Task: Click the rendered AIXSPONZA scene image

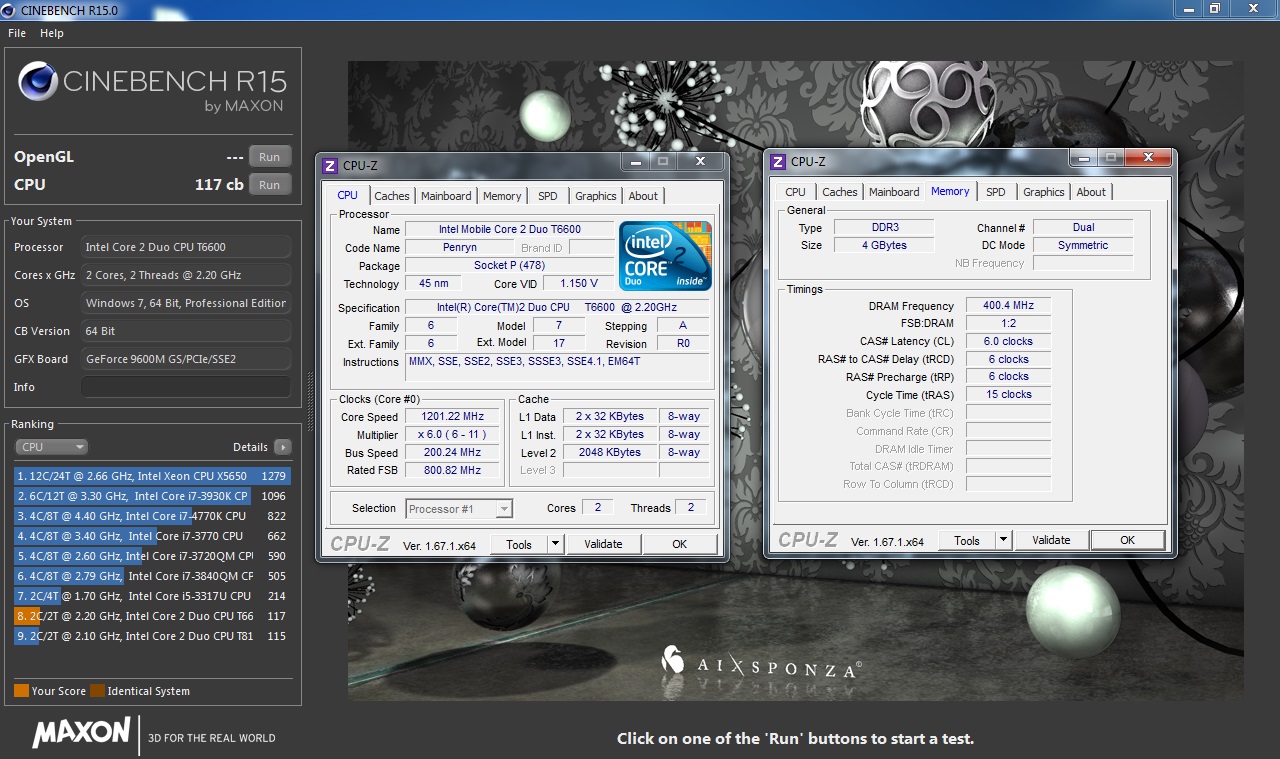Action: (x=796, y=380)
